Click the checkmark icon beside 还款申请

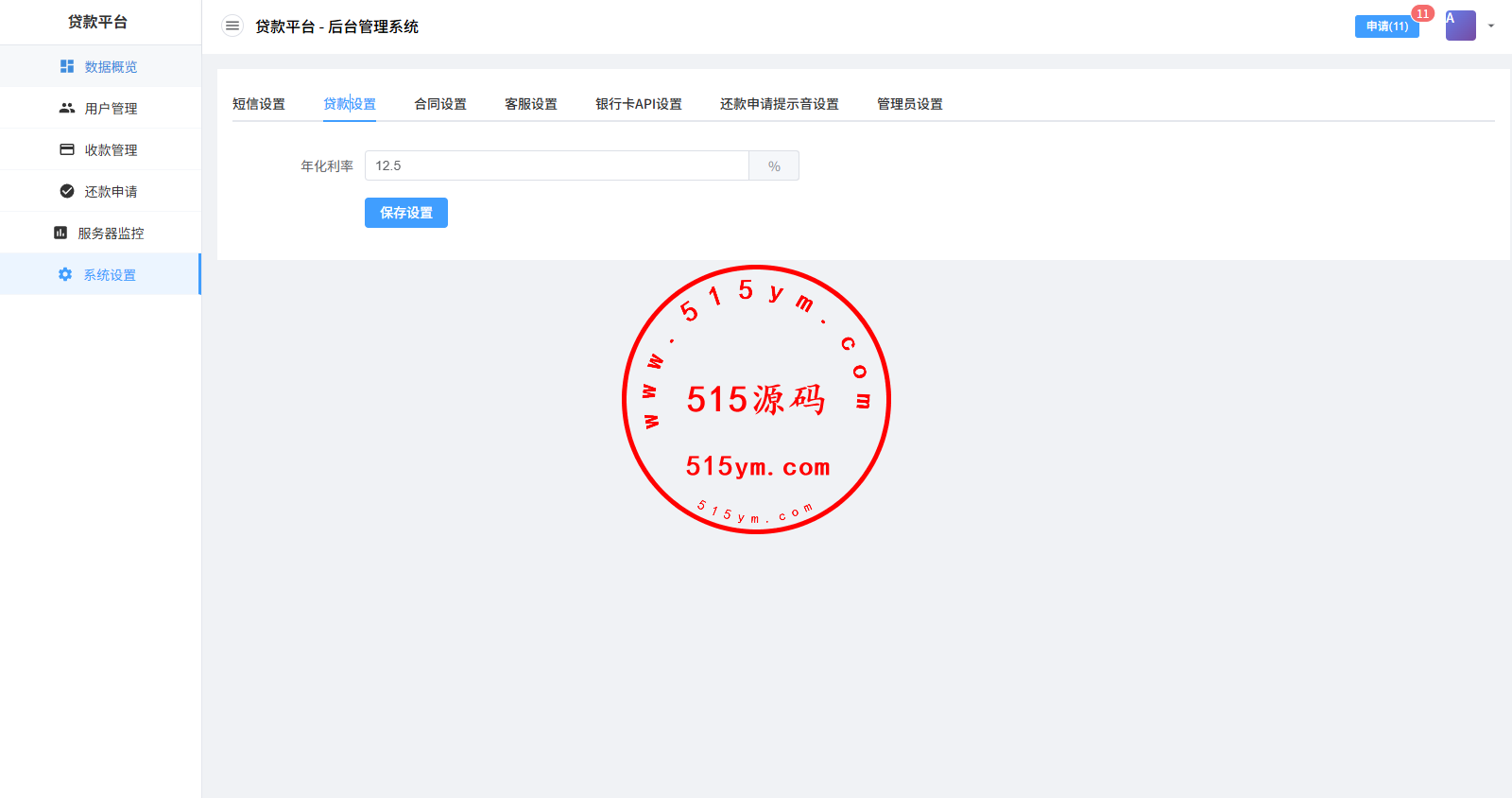pos(67,191)
